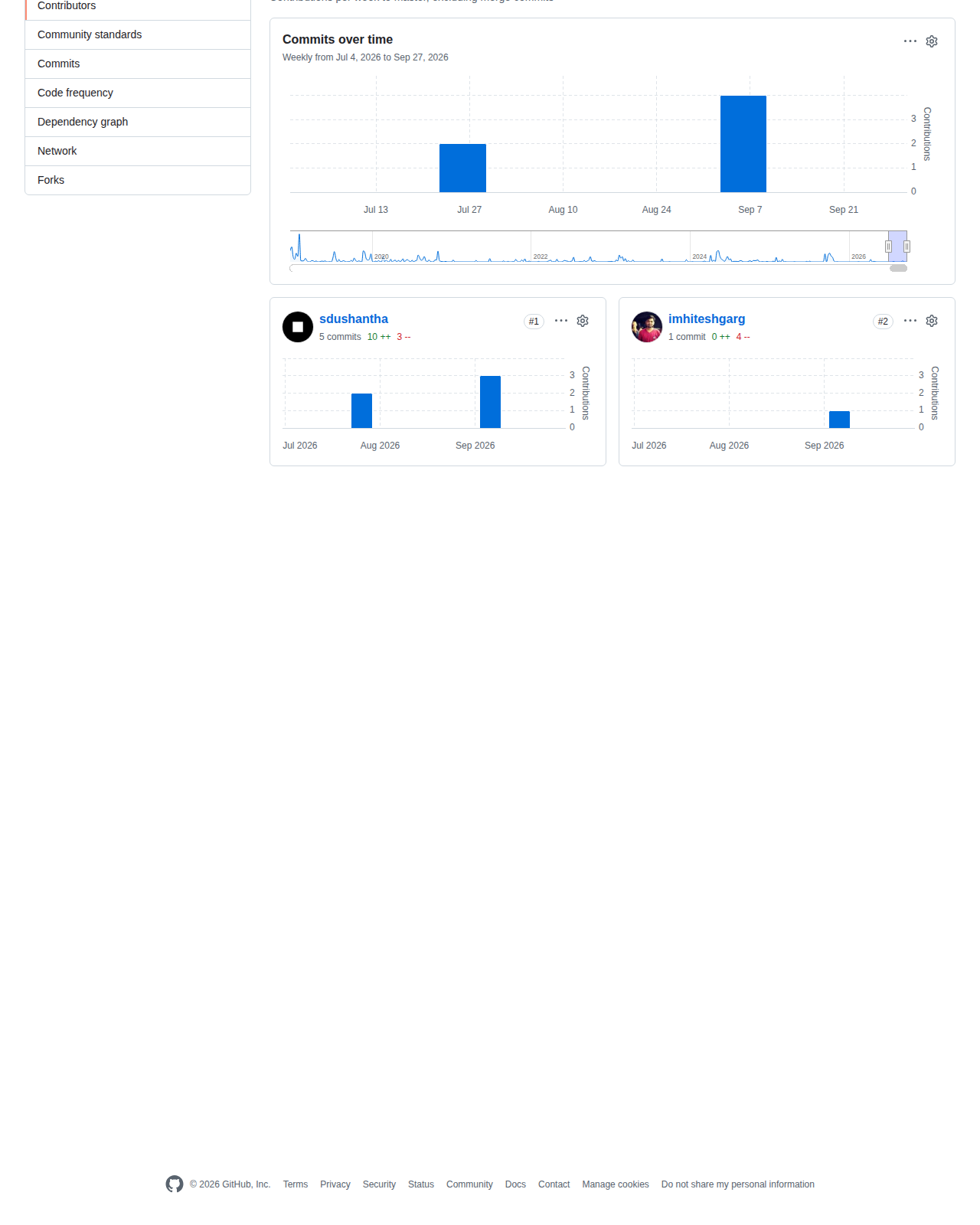Open three-dot menu on sdushantha card
This screenshot has width=980, height=1225.
(x=561, y=321)
